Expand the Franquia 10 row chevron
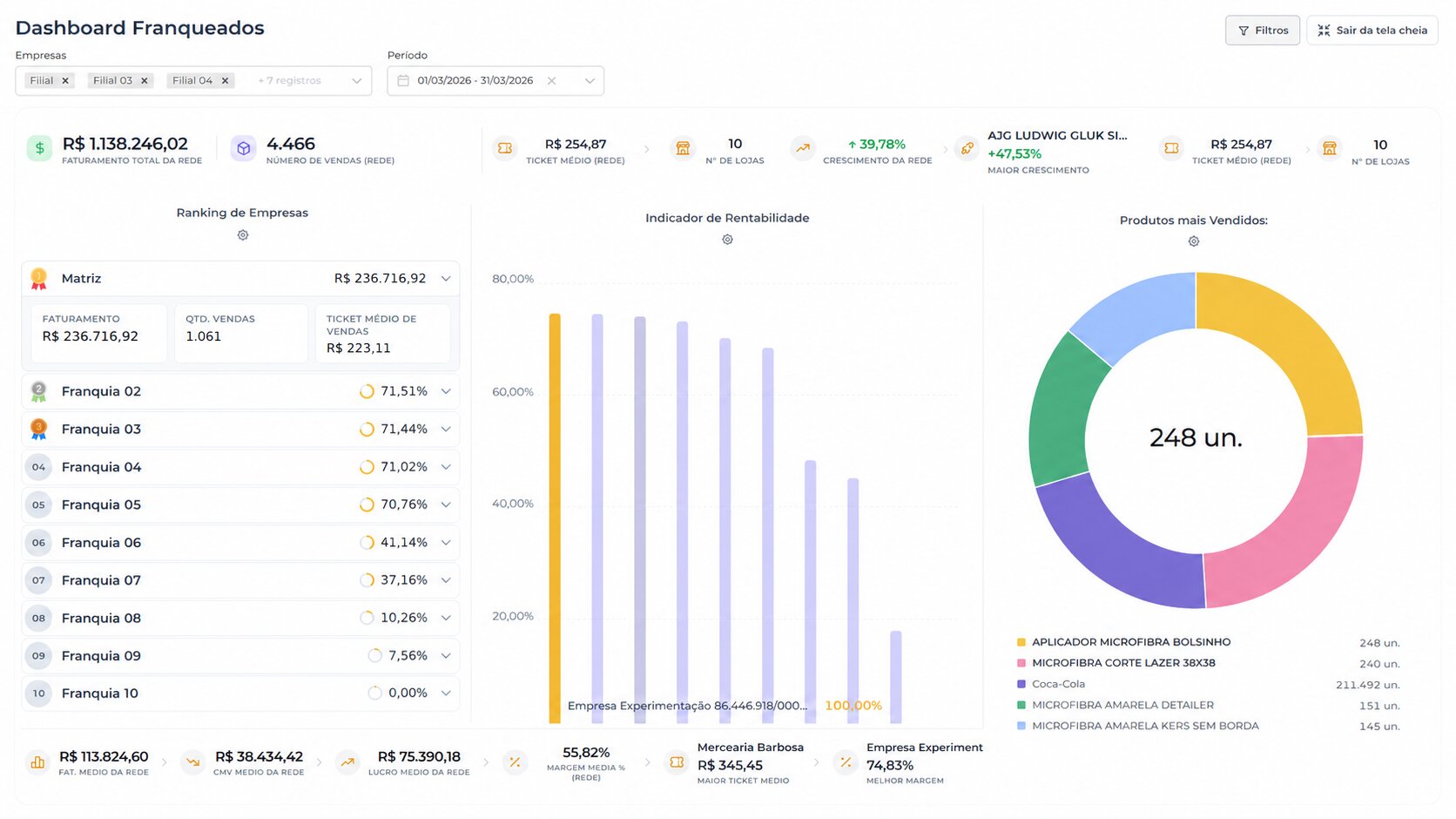The height and width of the screenshot is (819, 1456). coord(446,694)
